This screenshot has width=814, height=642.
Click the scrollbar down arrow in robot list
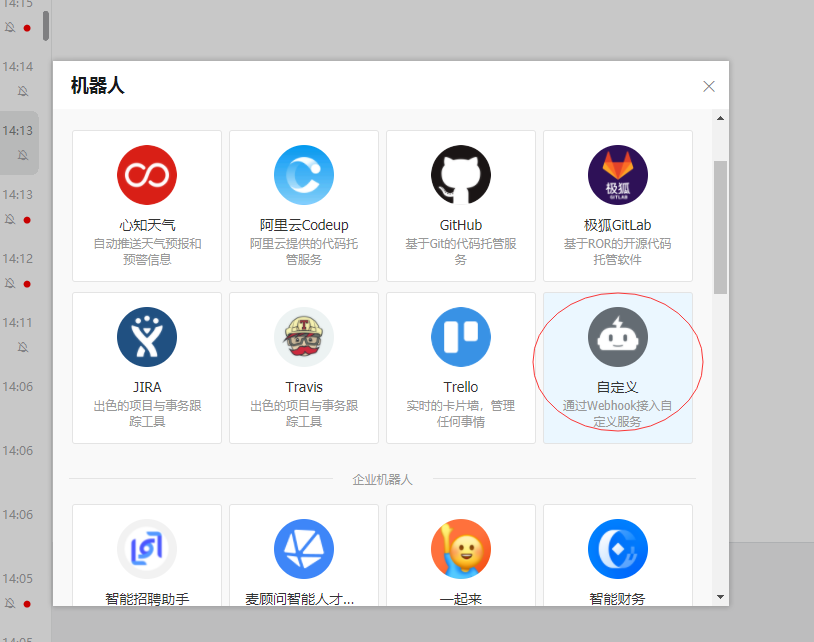(x=720, y=597)
